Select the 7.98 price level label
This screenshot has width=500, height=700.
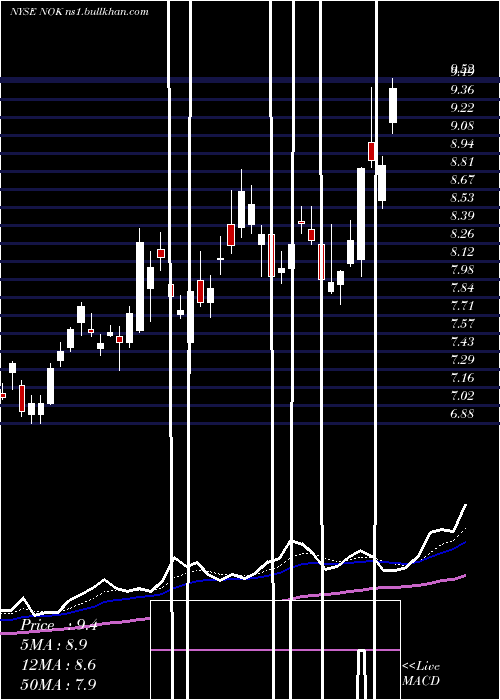click(x=462, y=270)
